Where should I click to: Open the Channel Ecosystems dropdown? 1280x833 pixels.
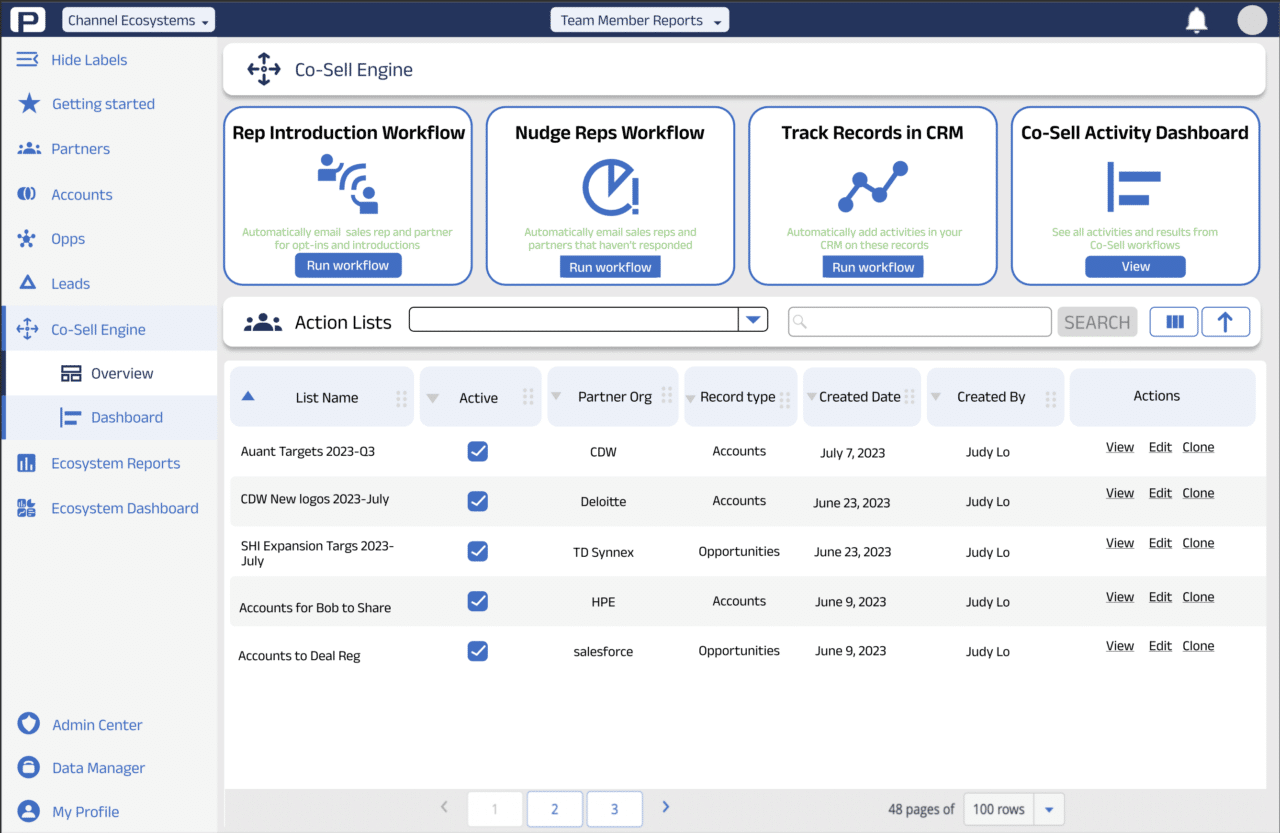coord(138,20)
